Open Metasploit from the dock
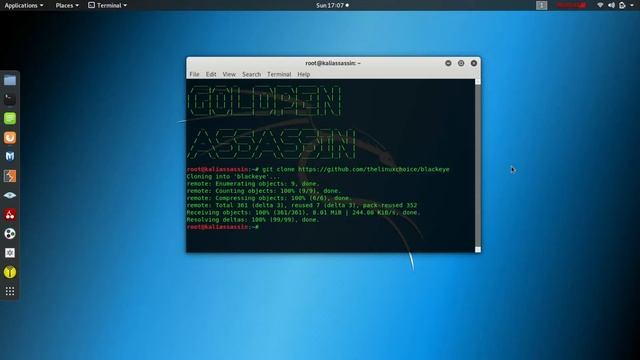Viewport: 640px width, 360px height. coord(10,157)
